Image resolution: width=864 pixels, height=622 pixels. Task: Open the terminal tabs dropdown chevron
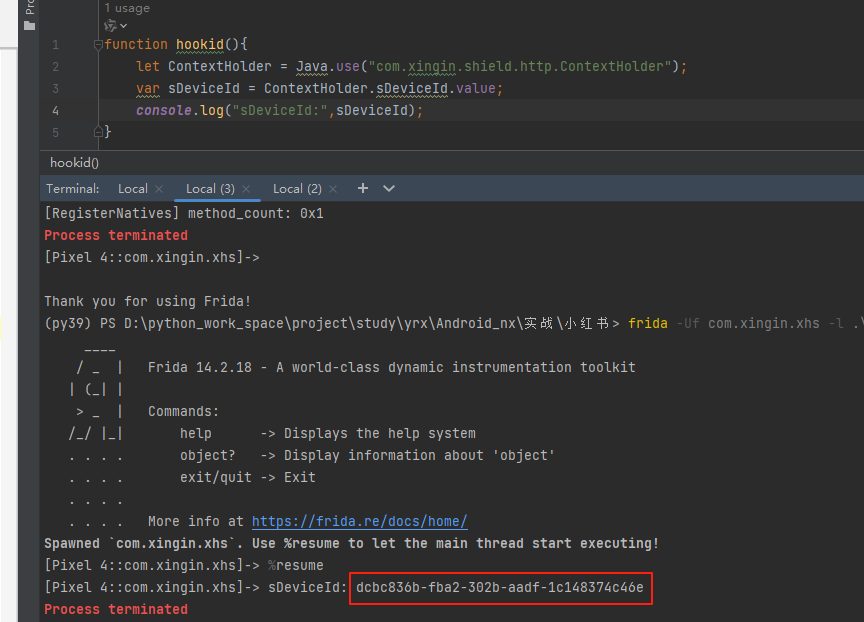(x=389, y=188)
